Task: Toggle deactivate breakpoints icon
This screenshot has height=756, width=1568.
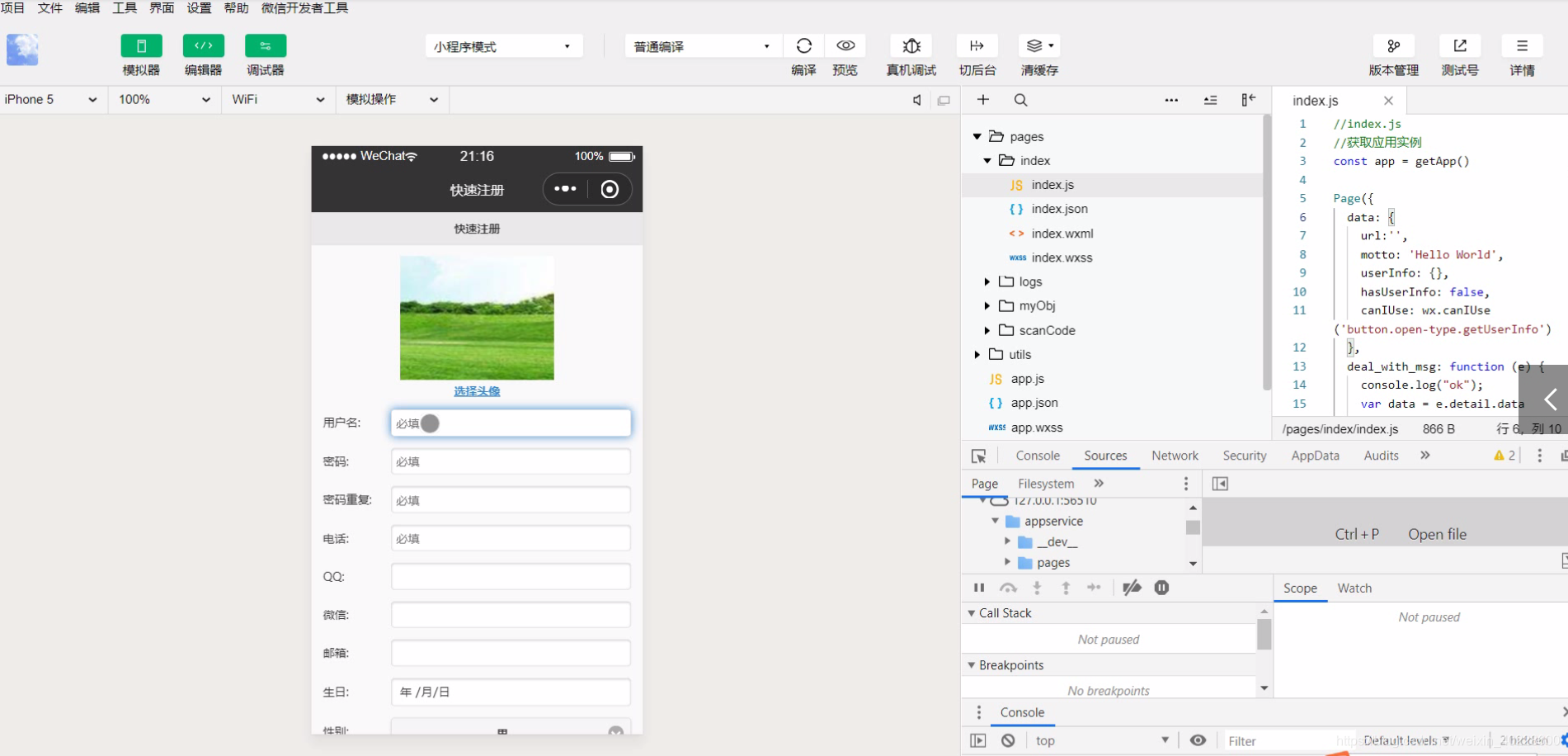Action: pyautogui.click(x=1132, y=588)
